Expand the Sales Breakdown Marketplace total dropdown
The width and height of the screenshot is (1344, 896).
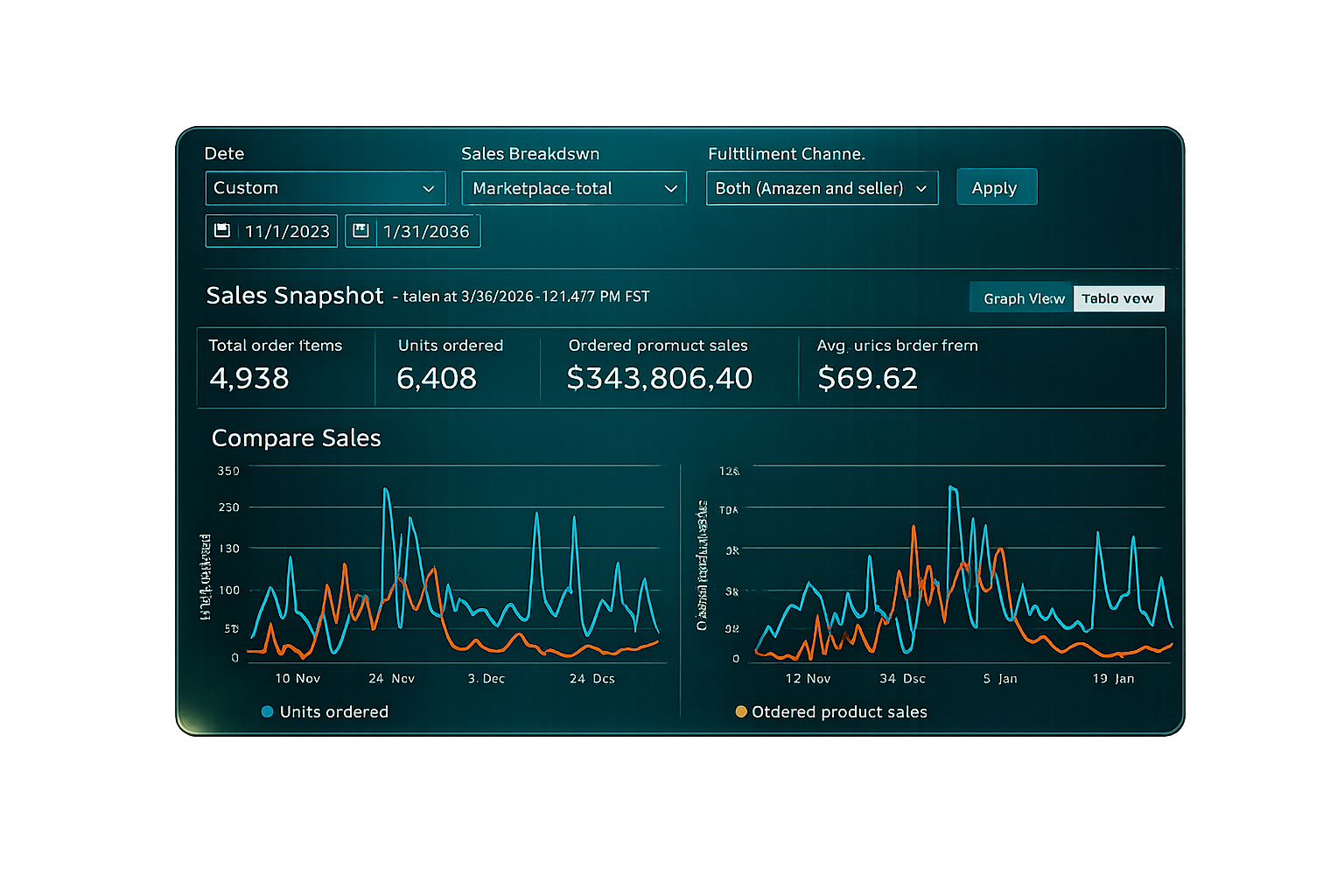[573, 188]
